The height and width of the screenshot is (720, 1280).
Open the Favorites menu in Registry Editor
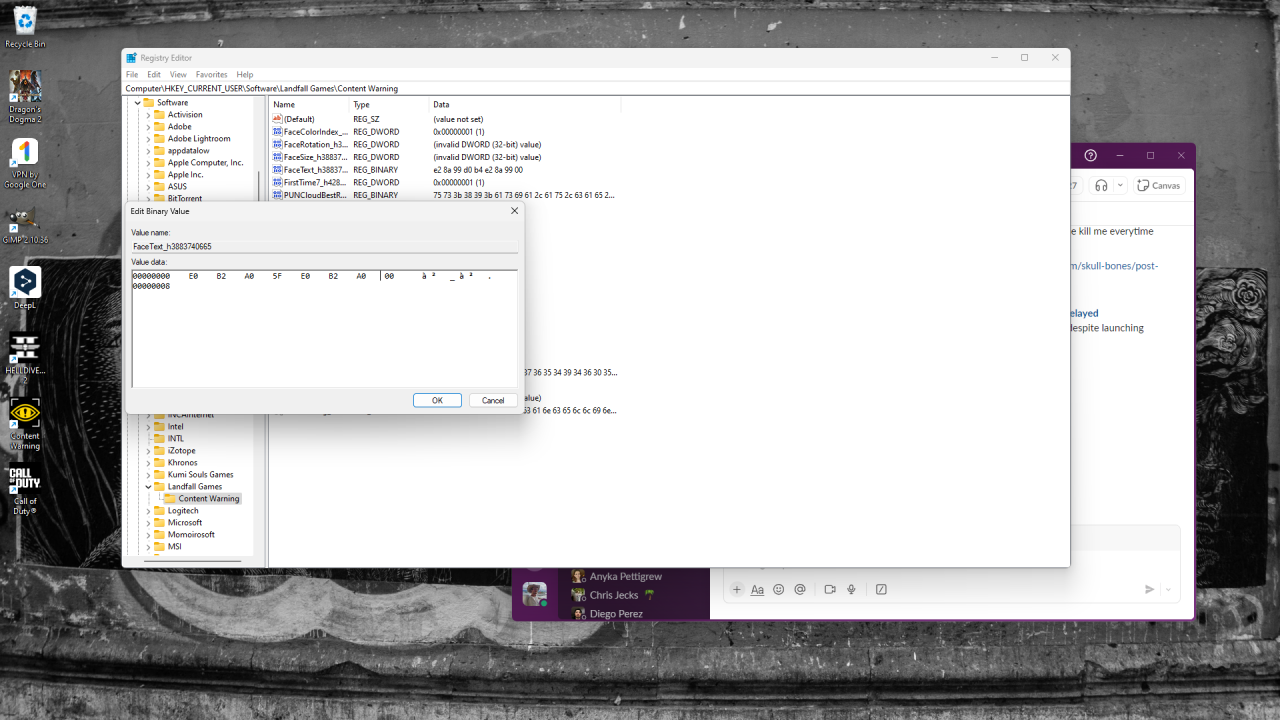click(211, 75)
